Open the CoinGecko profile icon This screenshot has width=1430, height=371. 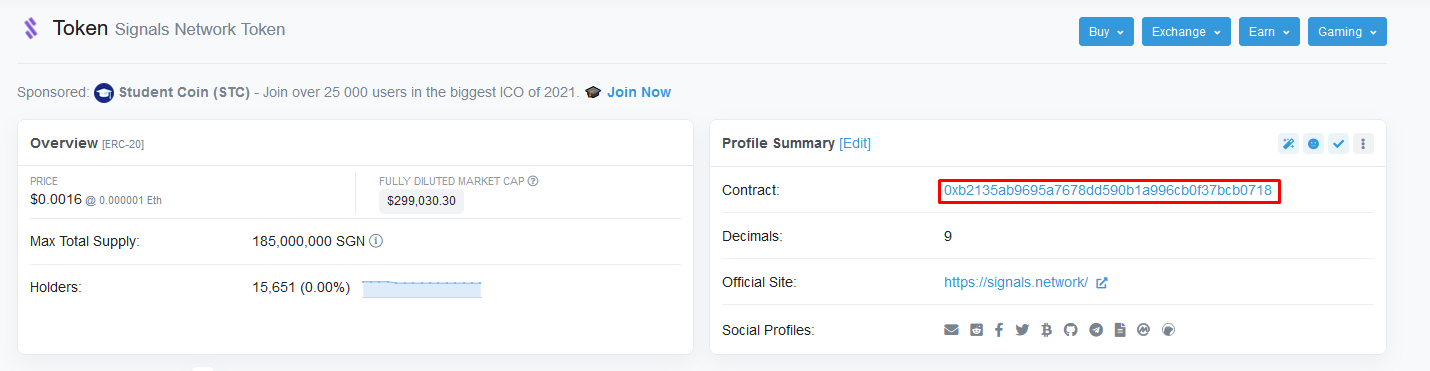[1168, 330]
